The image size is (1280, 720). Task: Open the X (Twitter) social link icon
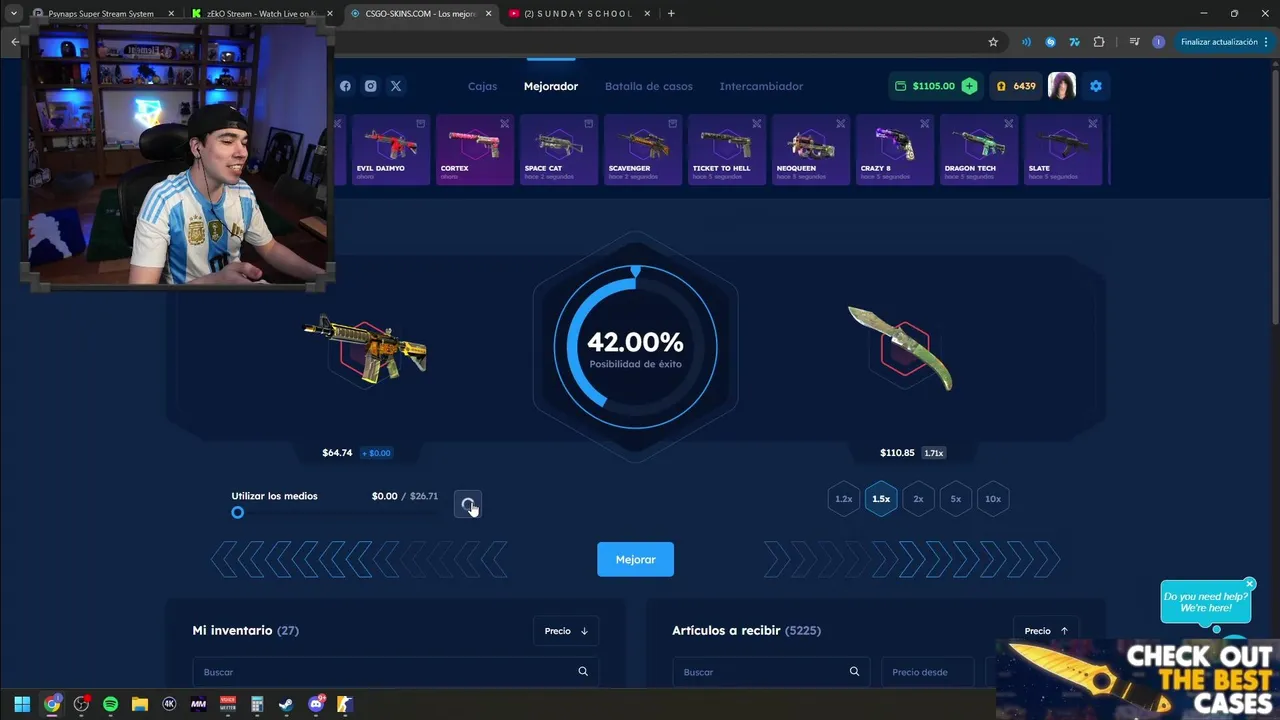[x=396, y=86]
